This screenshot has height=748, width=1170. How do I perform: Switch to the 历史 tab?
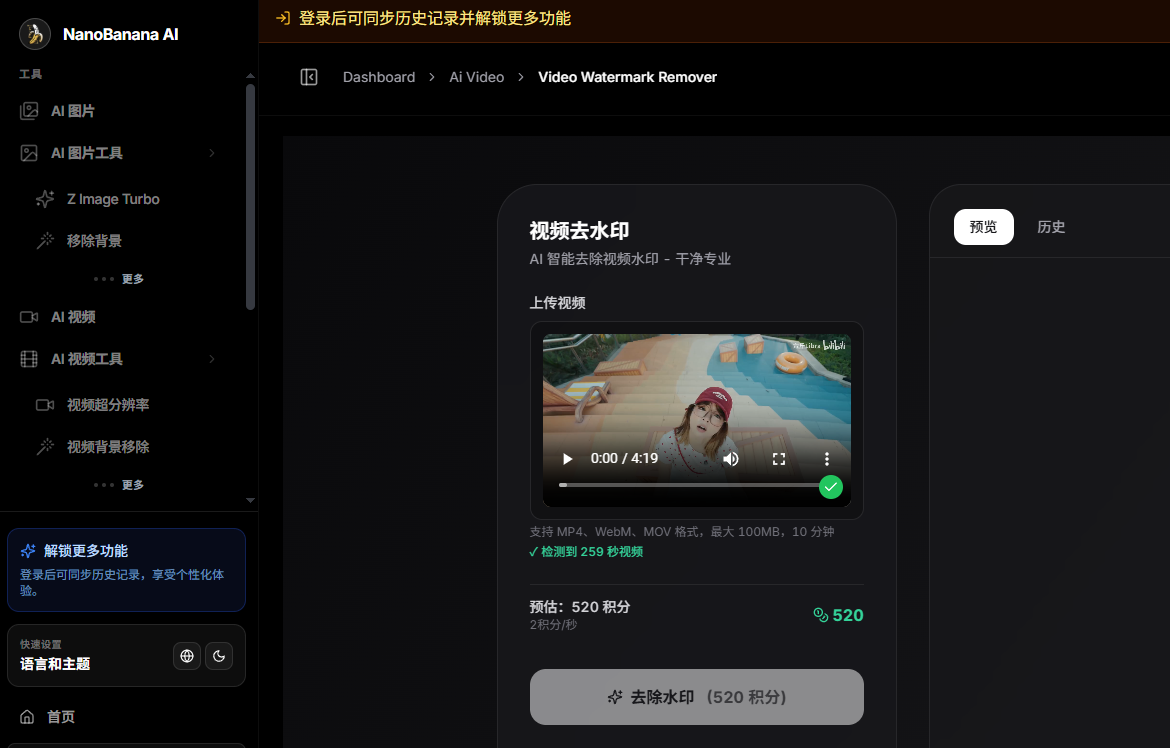(x=1051, y=227)
